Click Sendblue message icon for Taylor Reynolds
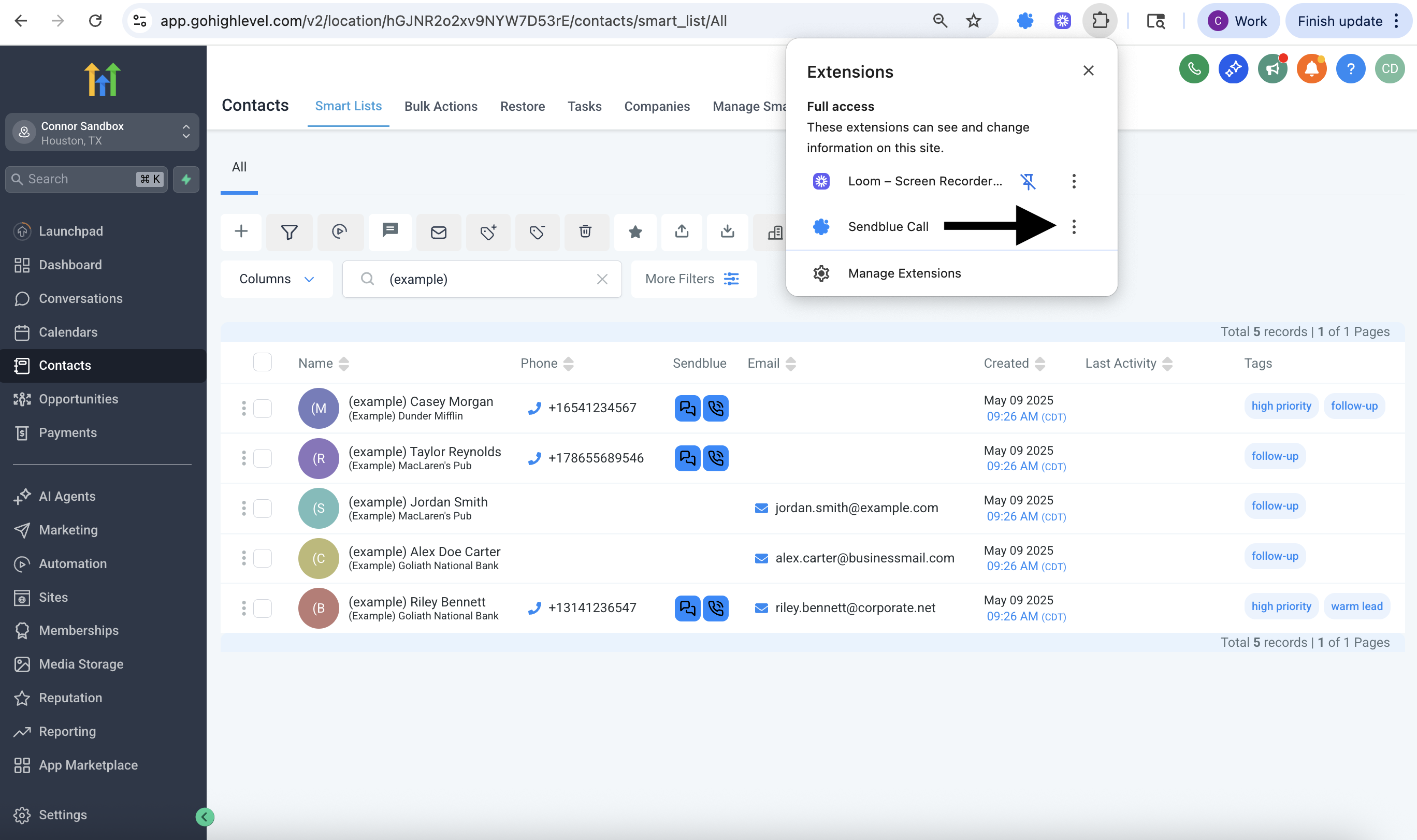The image size is (1417, 840). (x=688, y=458)
